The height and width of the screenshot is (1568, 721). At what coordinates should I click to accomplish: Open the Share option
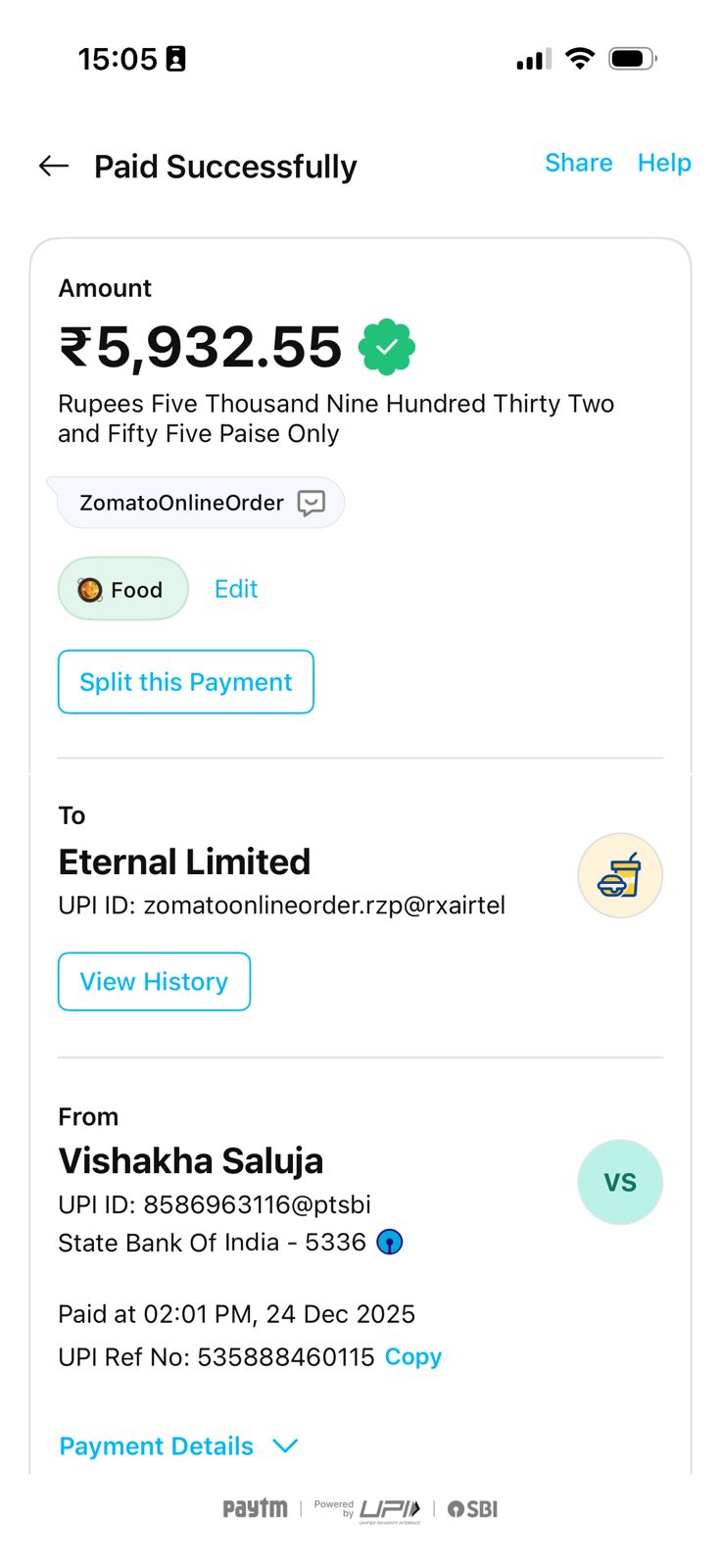coord(578,163)
